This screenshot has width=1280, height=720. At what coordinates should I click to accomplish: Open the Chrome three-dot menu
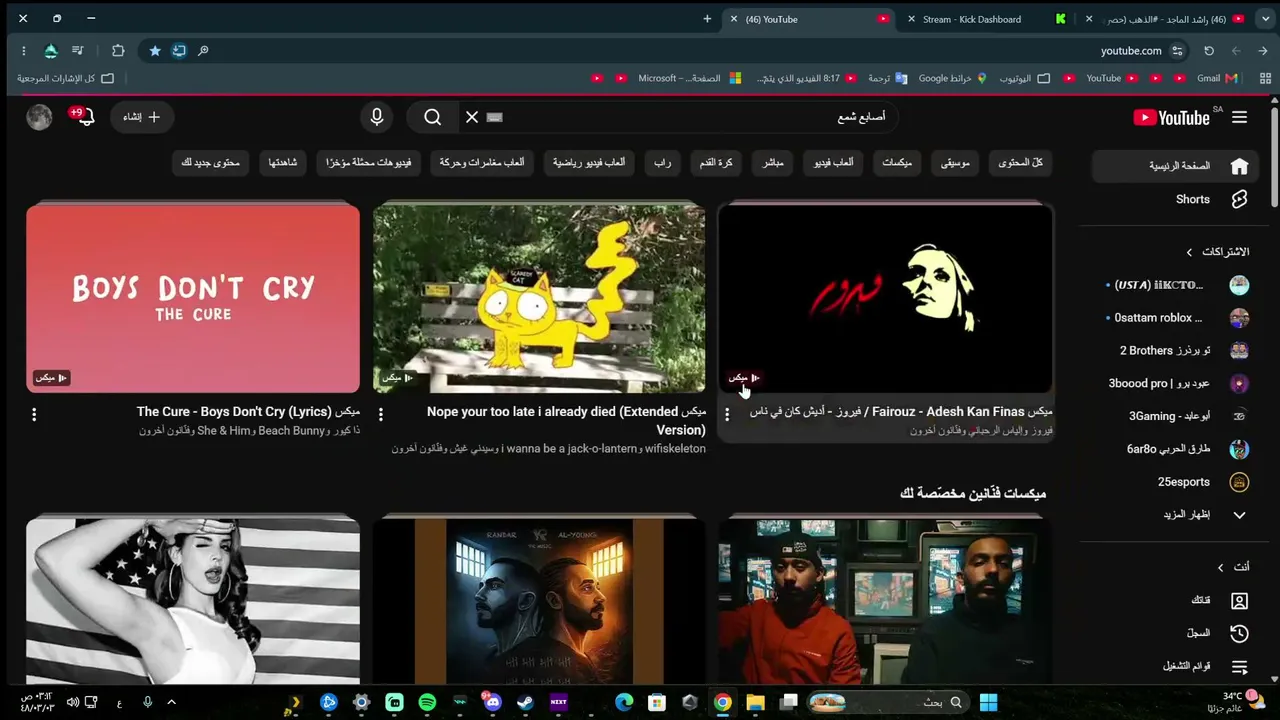click(x=23, y=51)
